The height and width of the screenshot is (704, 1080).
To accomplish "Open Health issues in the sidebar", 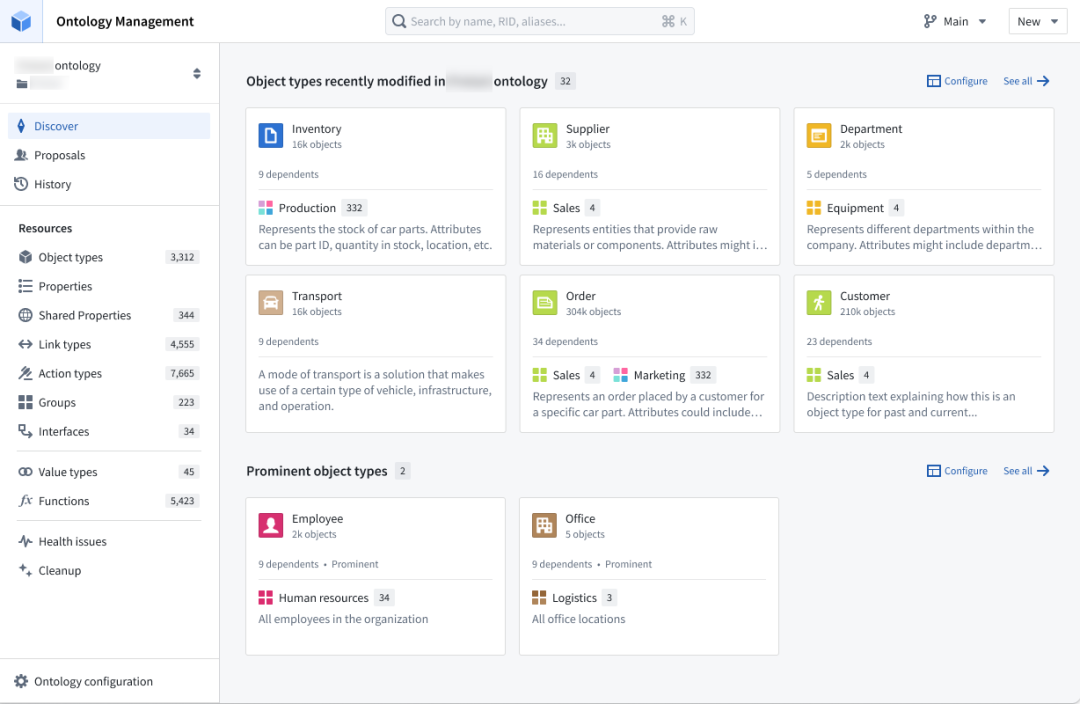I will pyautogui.click(x=72, y=541).
